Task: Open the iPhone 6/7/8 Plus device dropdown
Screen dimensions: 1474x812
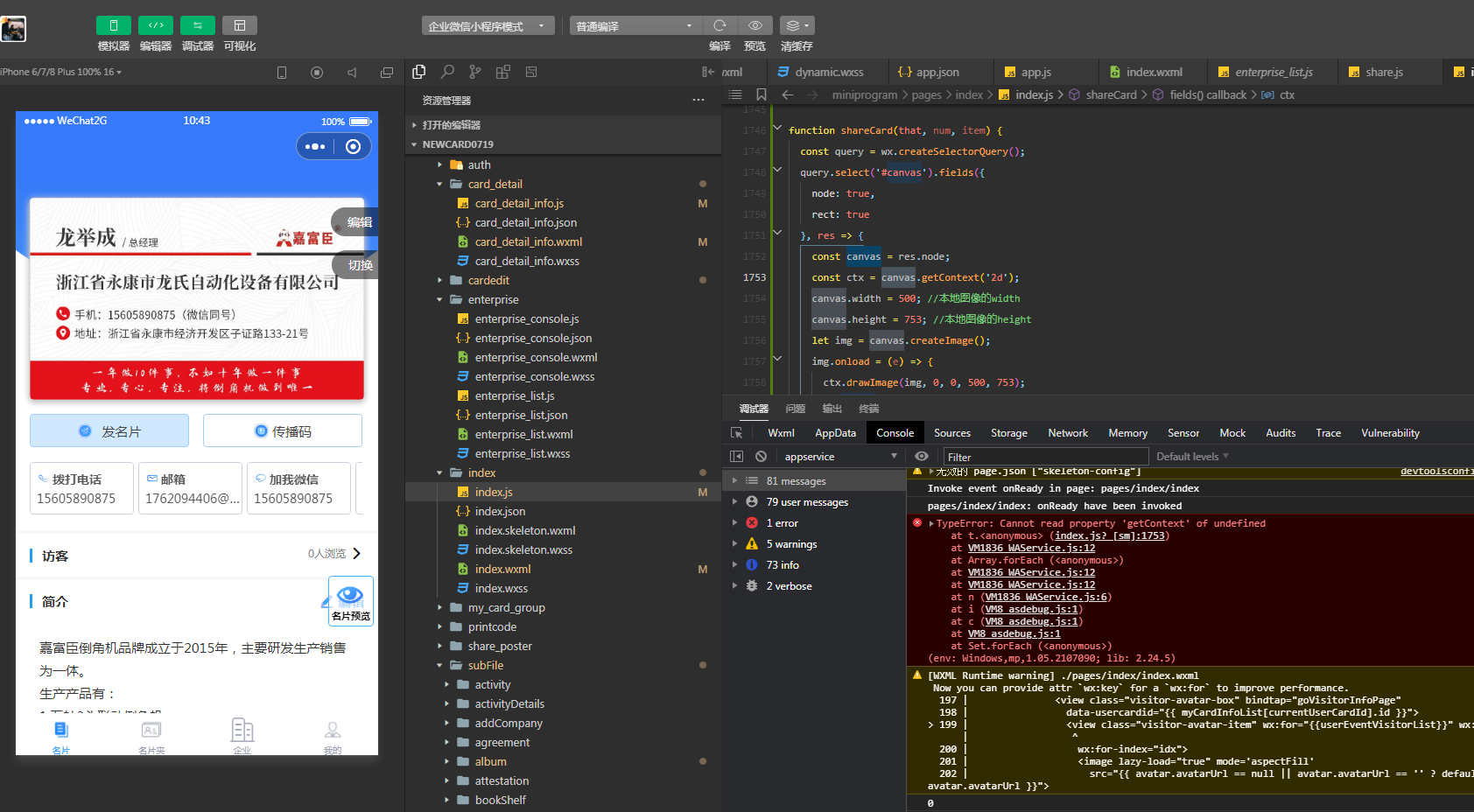Action: tap(61, 72)
